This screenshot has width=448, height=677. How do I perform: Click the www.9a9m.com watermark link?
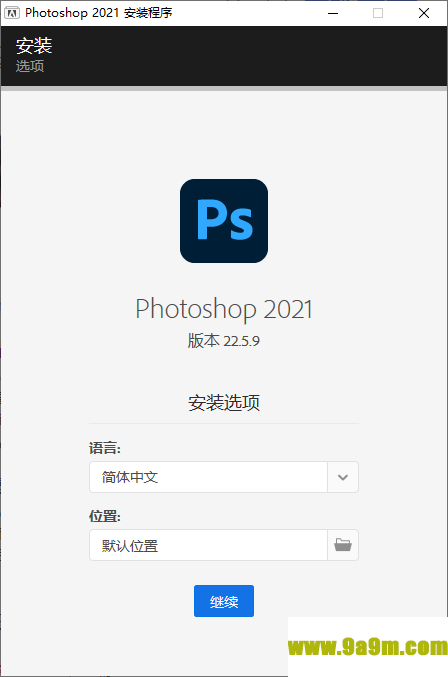(x=368, y=647)
